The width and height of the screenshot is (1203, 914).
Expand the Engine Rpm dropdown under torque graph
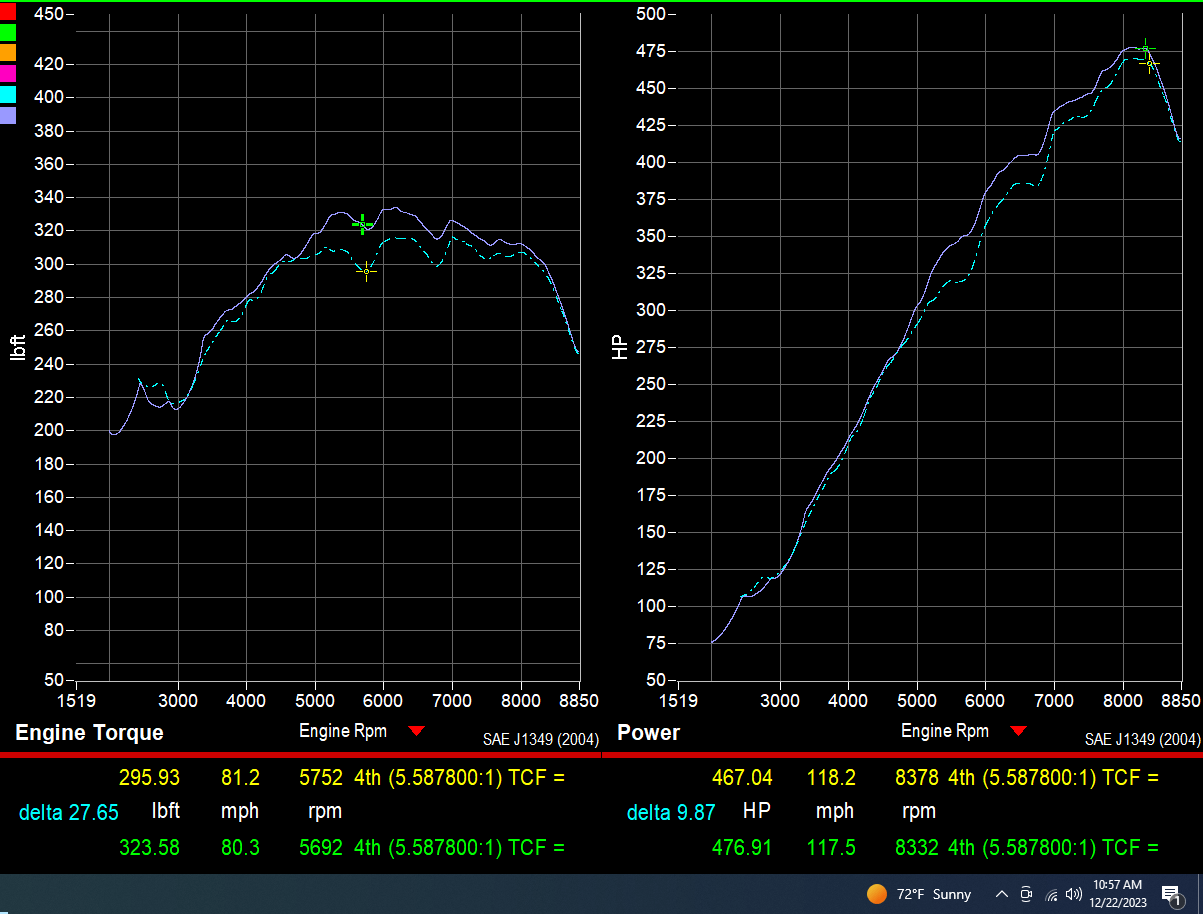(x=417, y=731)
